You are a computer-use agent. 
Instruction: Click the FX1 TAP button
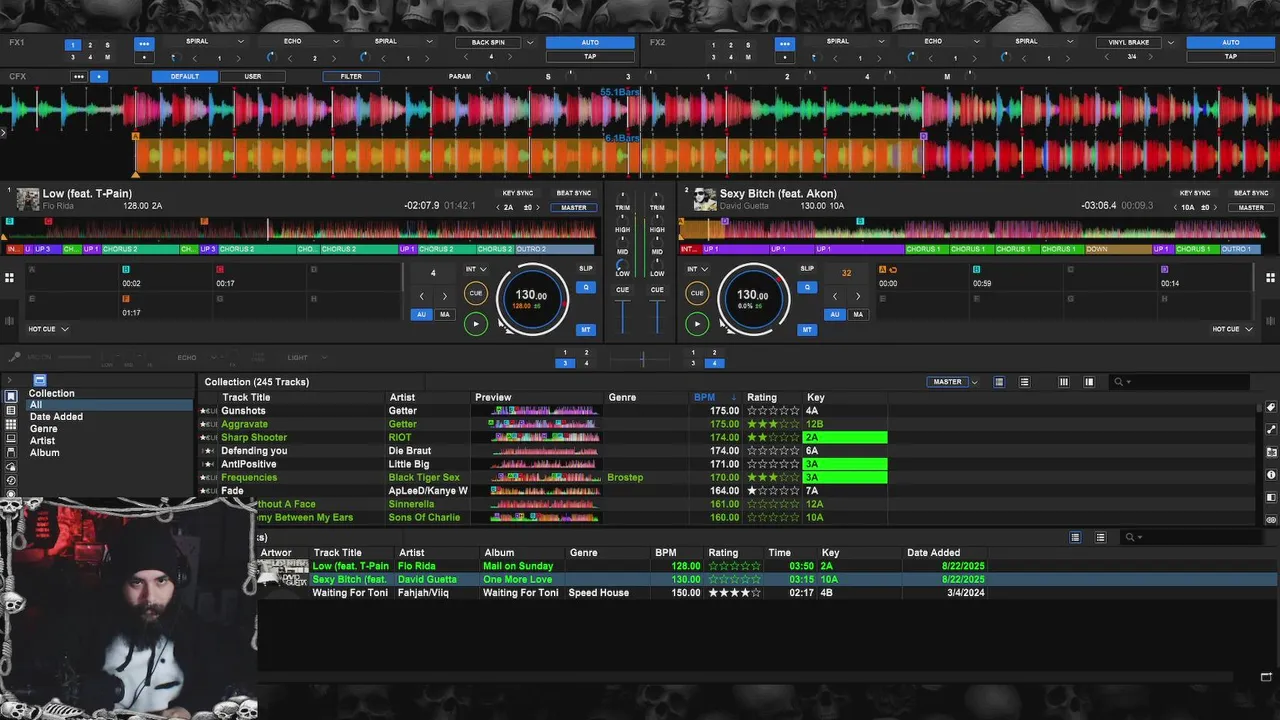click(590, 57)
